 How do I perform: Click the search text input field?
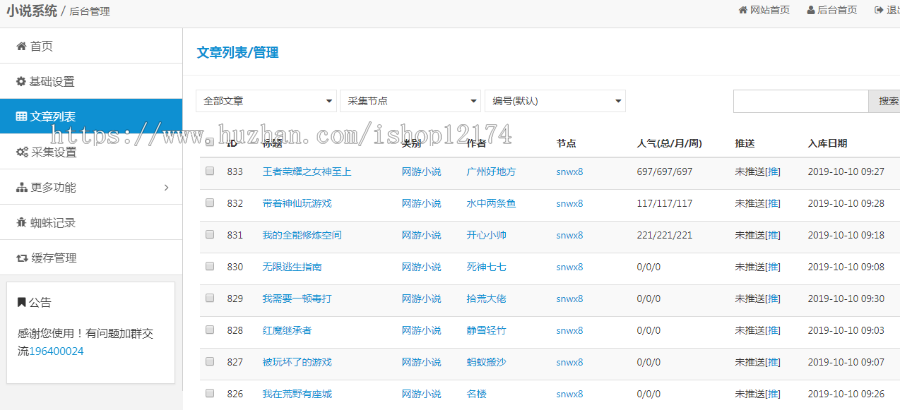point(801,101)
